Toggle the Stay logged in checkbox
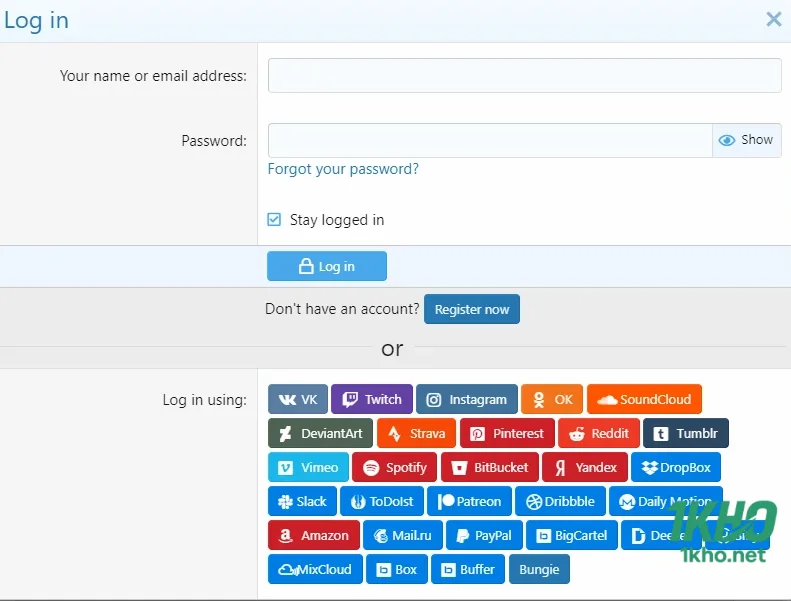791x601 pixels. click(x=274, y=220)
